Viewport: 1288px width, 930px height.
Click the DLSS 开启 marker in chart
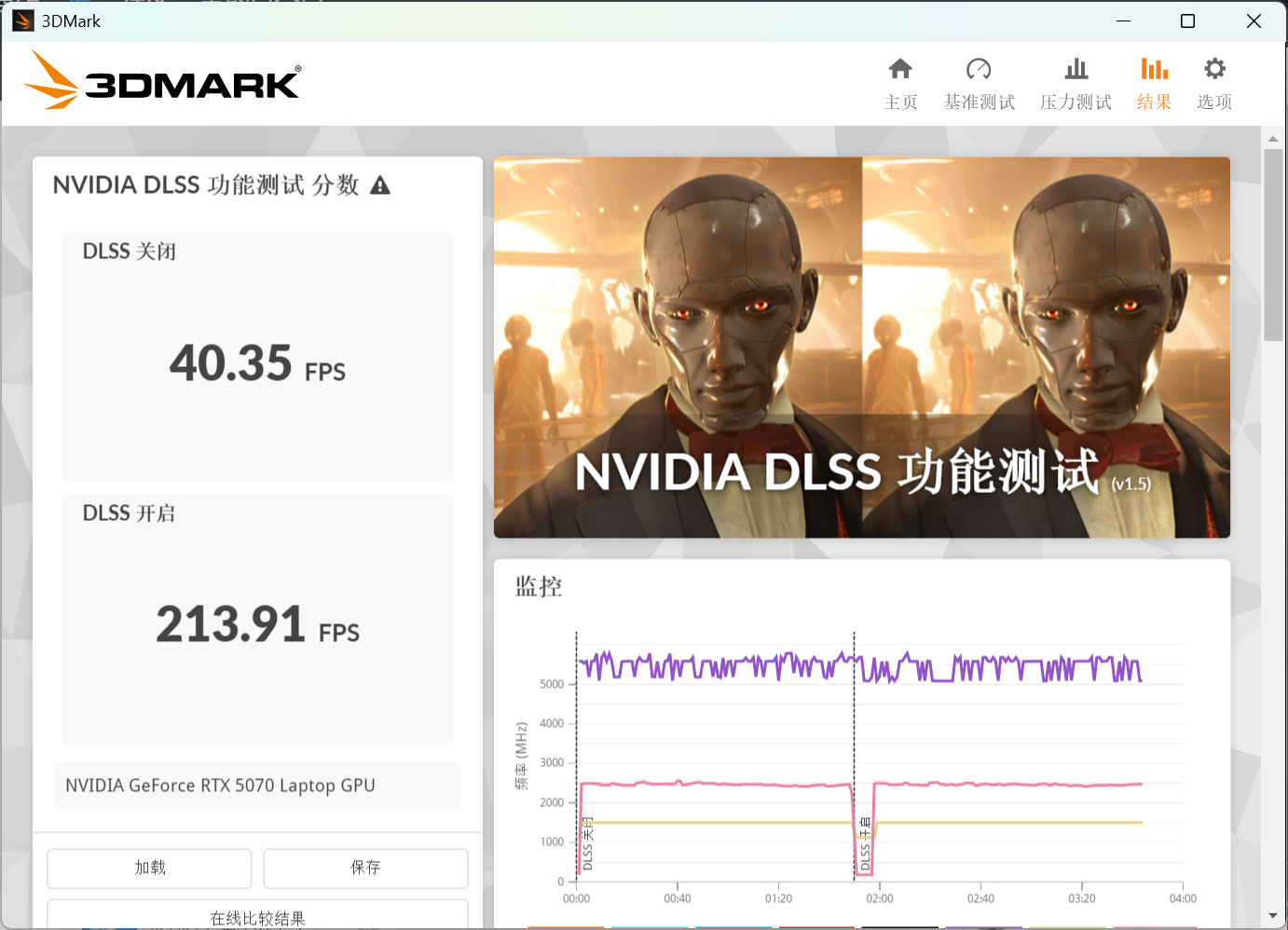point(865,844)
